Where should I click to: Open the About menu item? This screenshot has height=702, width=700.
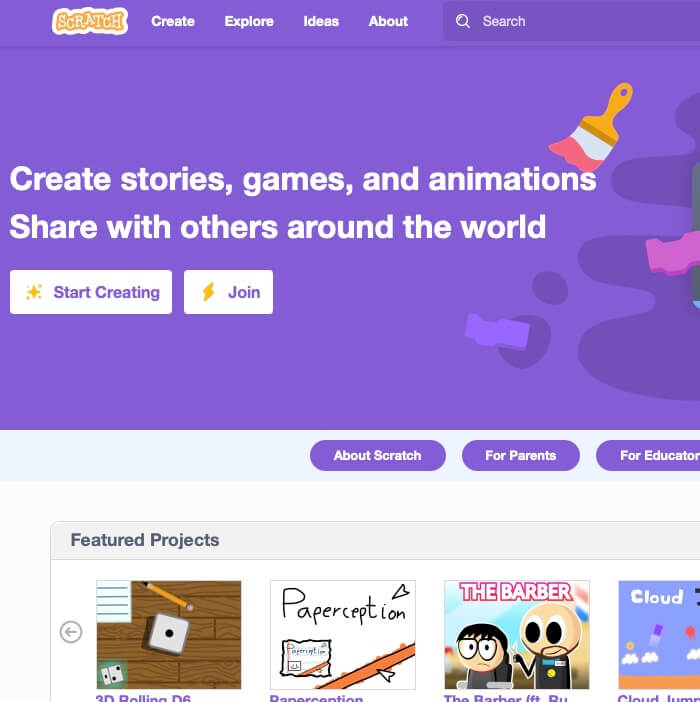click(x=388, y=21)
